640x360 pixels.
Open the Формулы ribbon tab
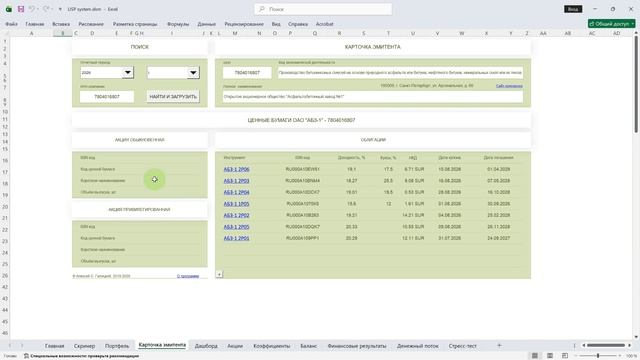tap(178, 24)
